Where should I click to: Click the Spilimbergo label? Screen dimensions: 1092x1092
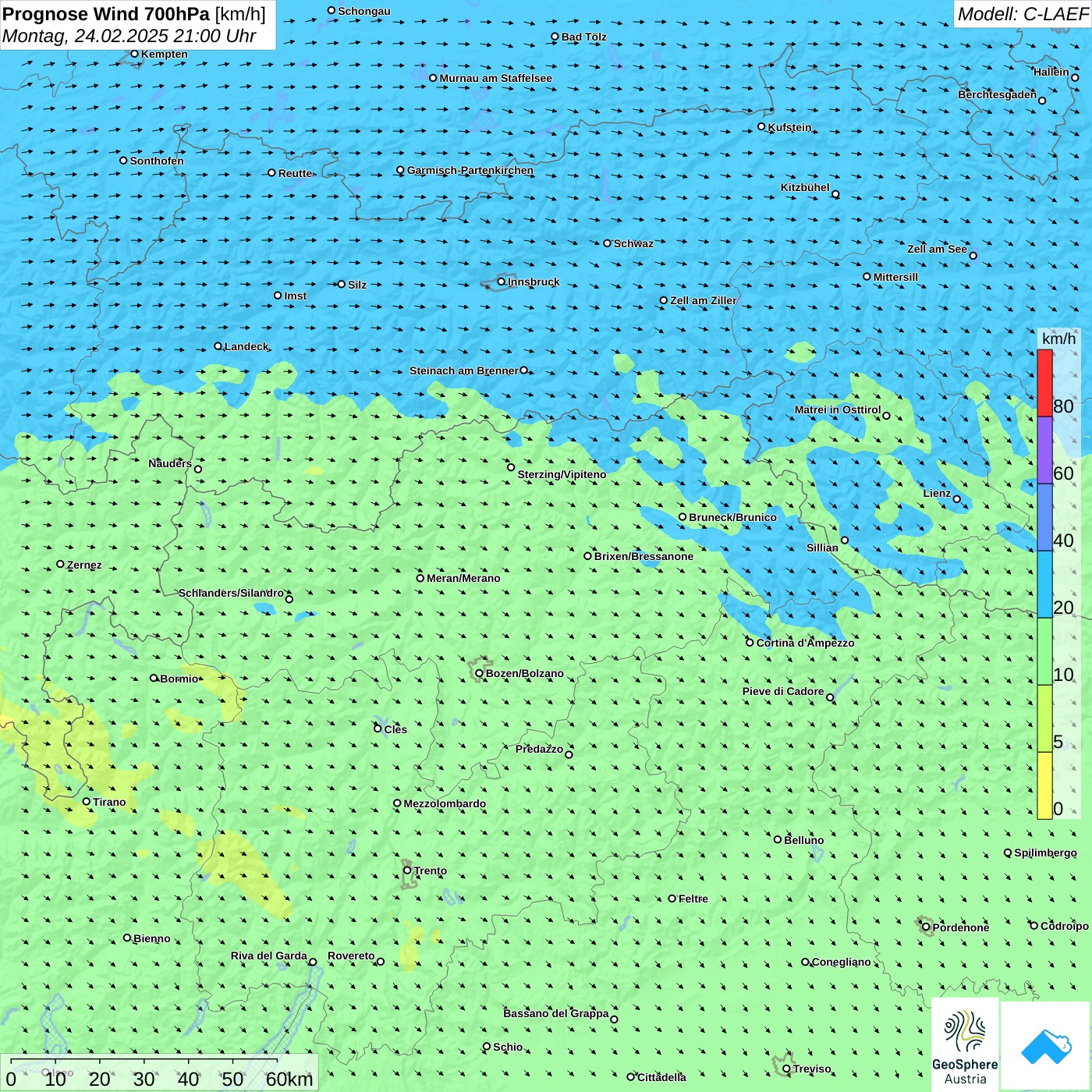click(x=1046, y=853)
